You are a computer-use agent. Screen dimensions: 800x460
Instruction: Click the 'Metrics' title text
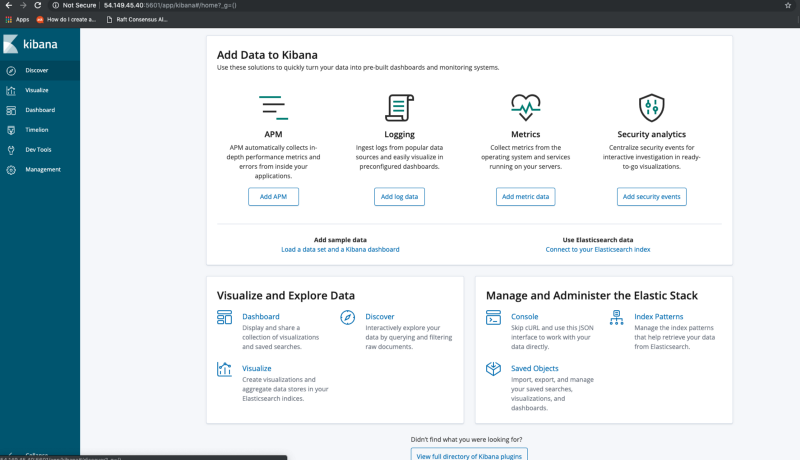coord(526,135)
